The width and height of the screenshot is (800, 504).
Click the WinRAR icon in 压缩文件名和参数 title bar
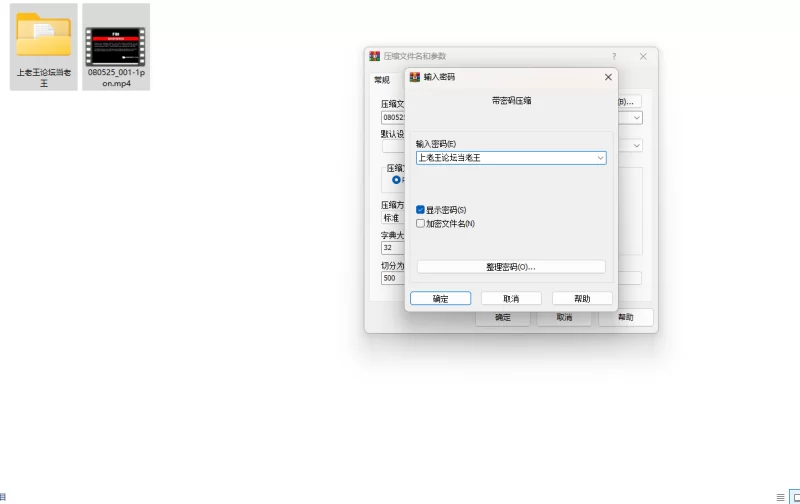coord(374,56)
